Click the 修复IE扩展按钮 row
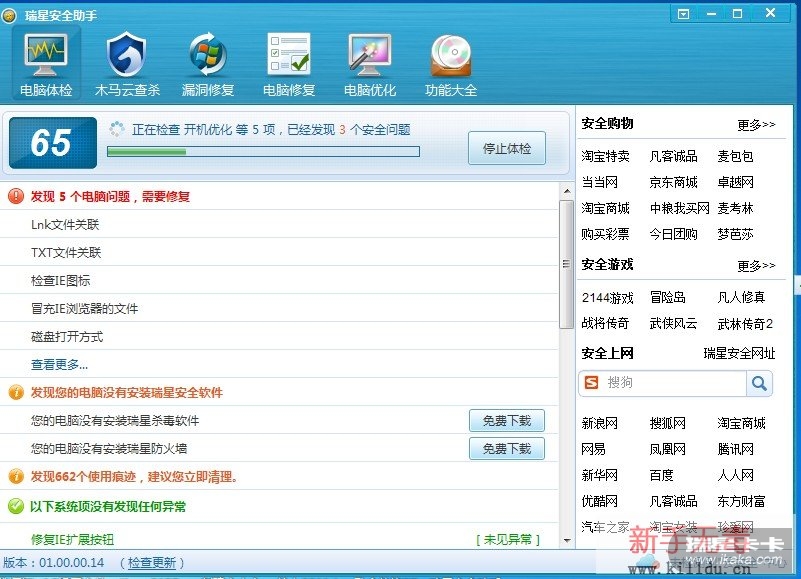 click(278, 539)
